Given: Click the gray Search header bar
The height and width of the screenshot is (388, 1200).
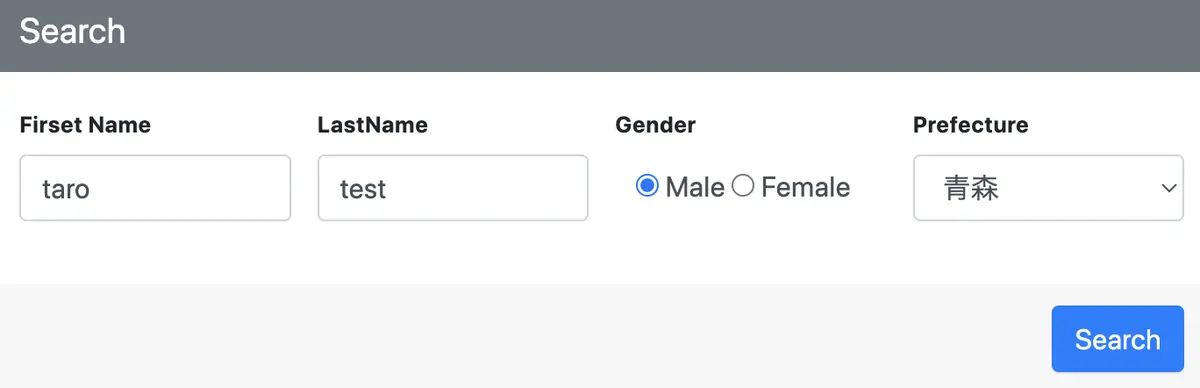Looking at the screenshot, I should (x=600, y=36).
